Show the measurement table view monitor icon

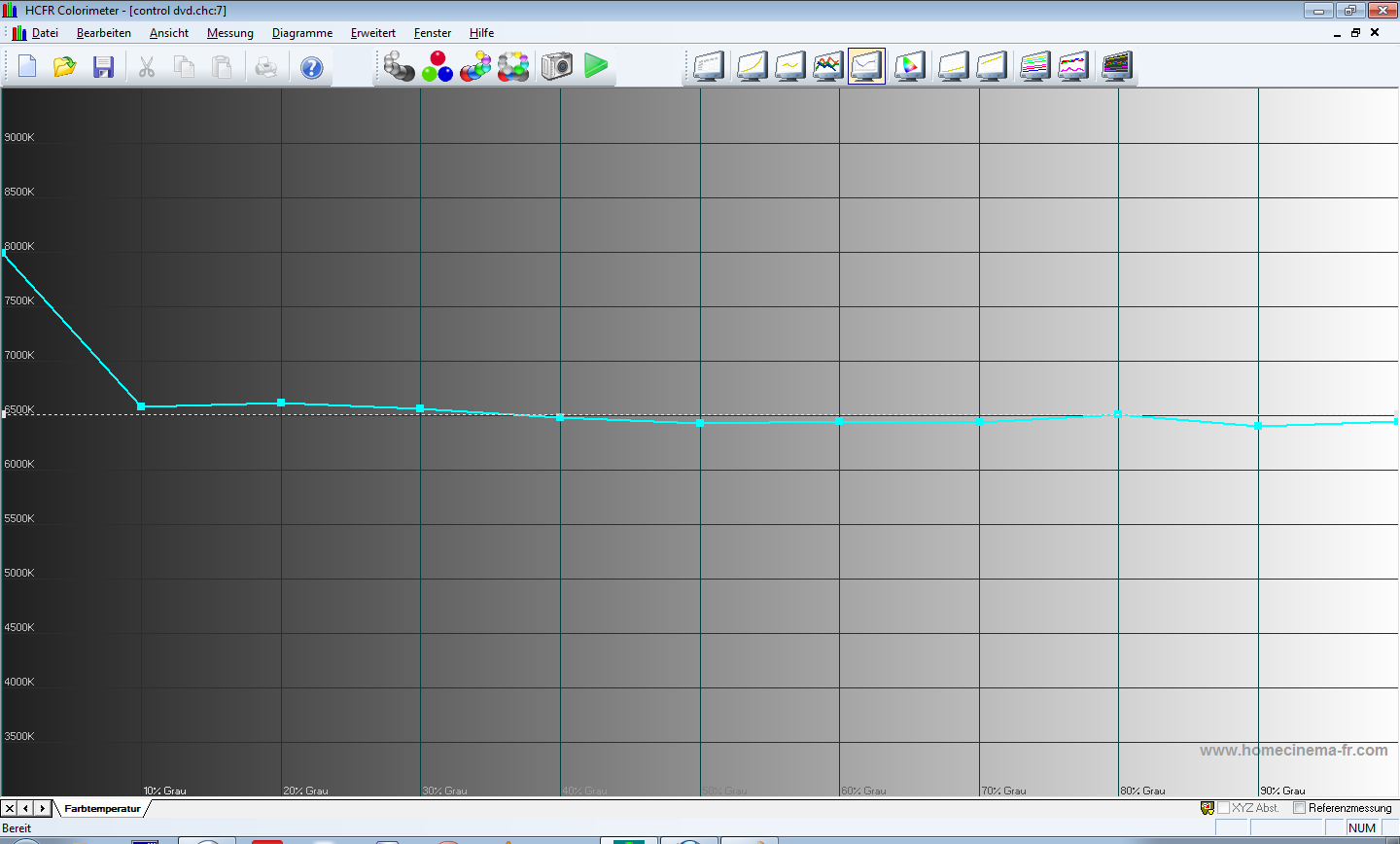pos(709,66)
